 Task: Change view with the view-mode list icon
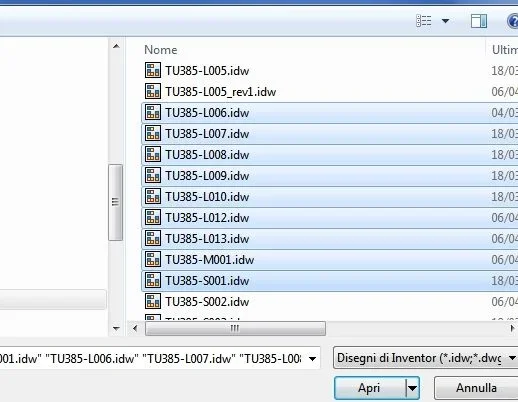click(424, 21)
